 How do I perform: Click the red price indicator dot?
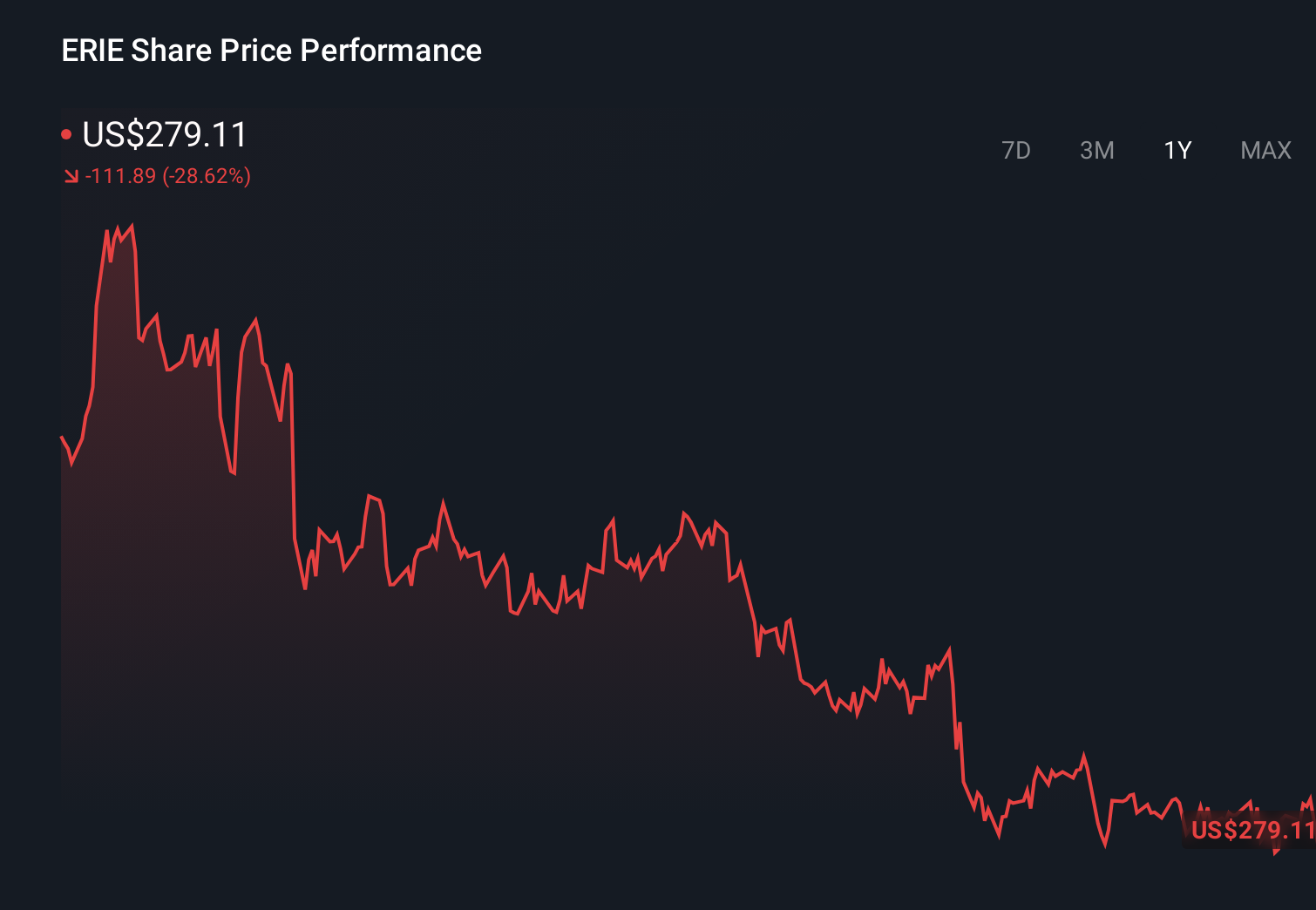point(67,132)
